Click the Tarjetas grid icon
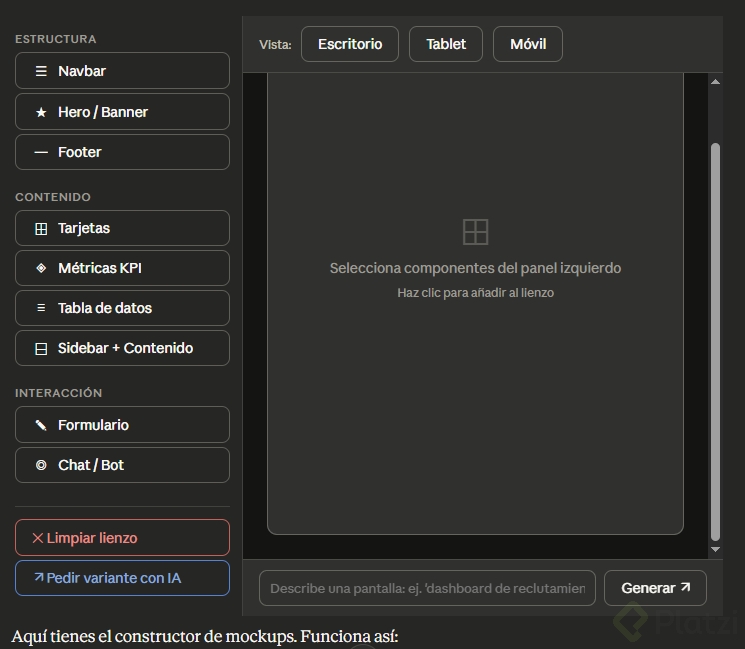The height and width of the screenshot is (649, 745). click(x=41, y=228)
